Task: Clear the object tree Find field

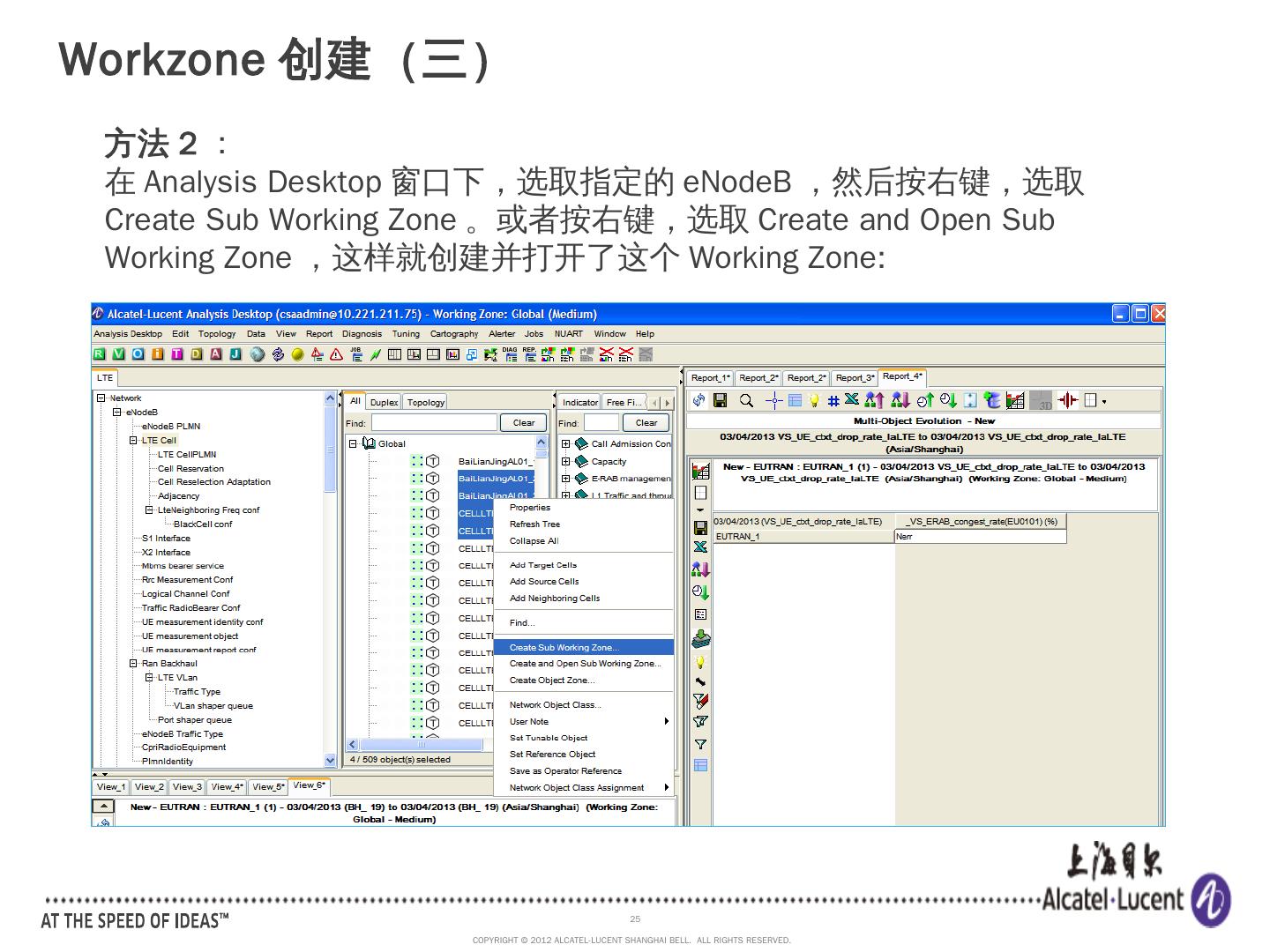Action: (x=524, y=423)
